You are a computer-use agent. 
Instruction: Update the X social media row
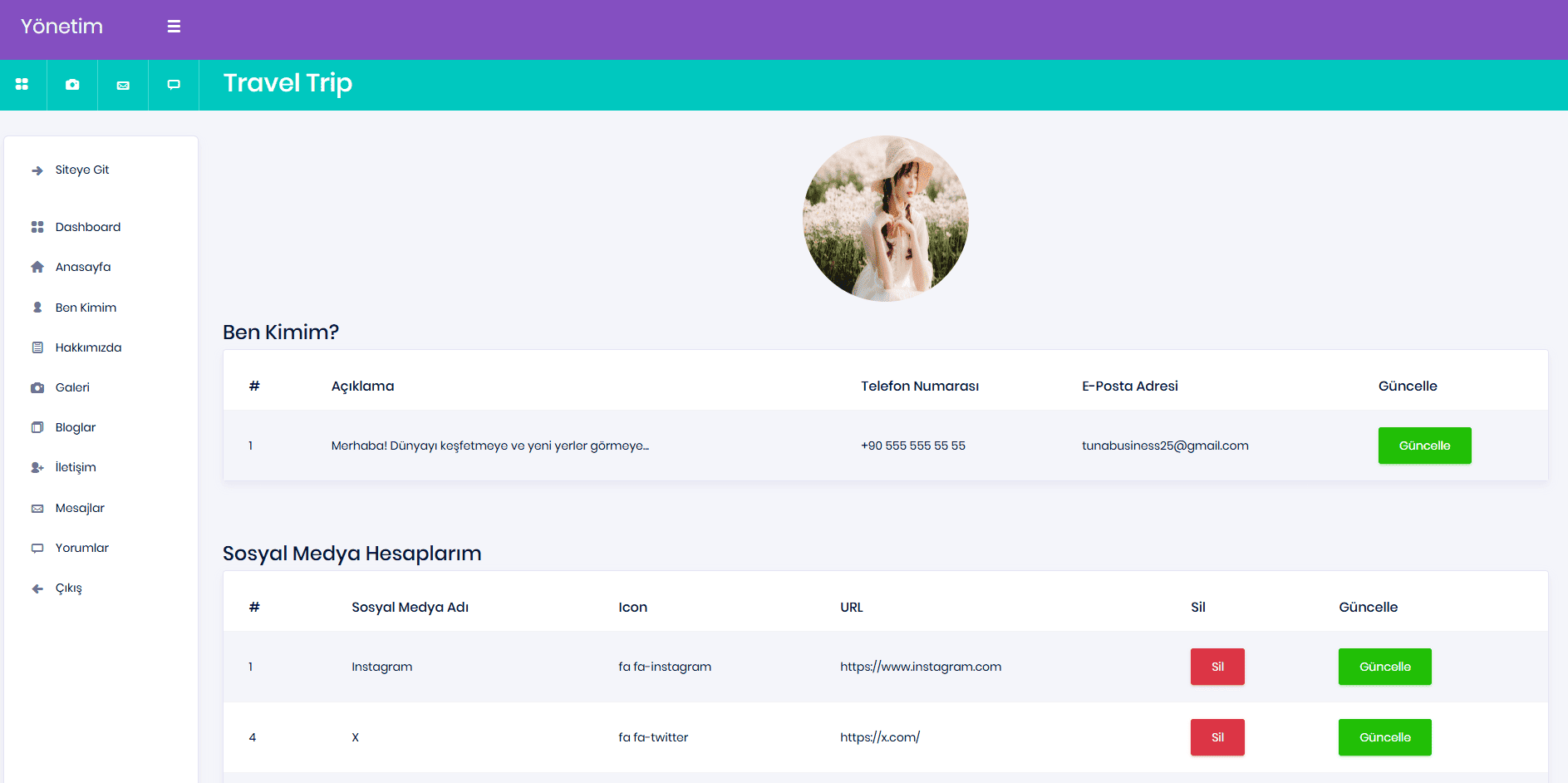(x=1384, y=737)
